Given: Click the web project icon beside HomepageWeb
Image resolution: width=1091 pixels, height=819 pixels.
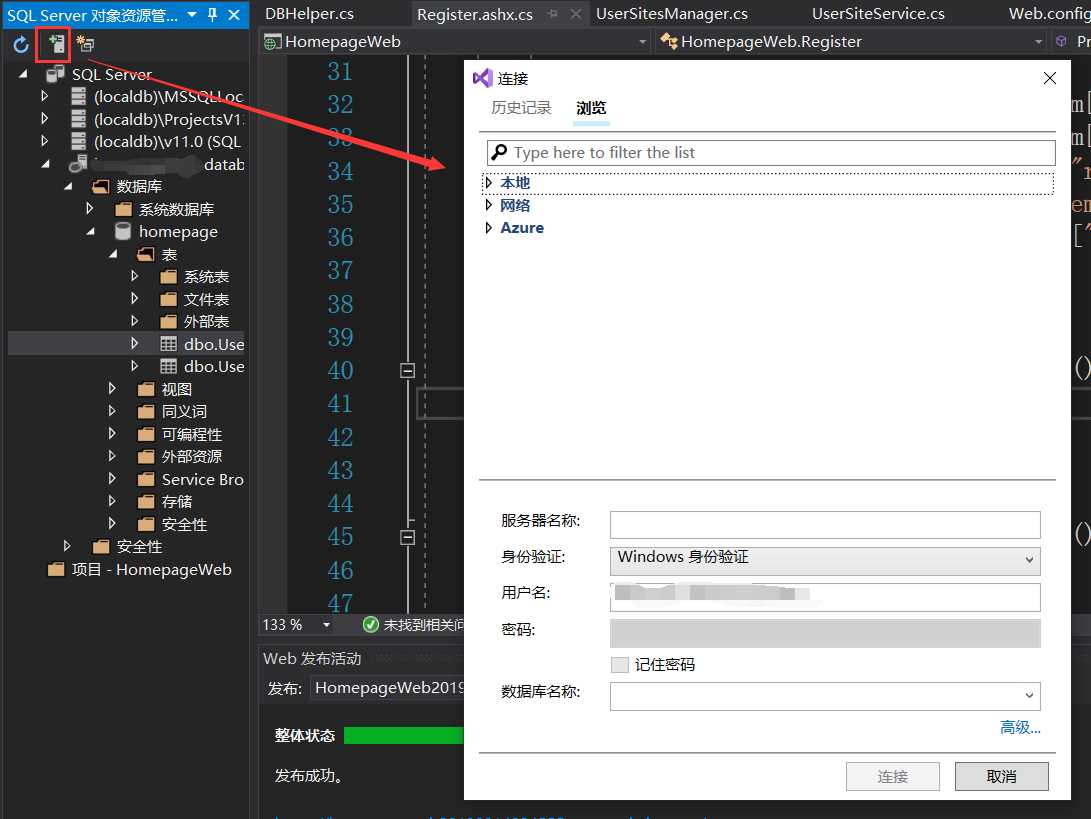Looking at the screenshot, I should tap(272, 42).
